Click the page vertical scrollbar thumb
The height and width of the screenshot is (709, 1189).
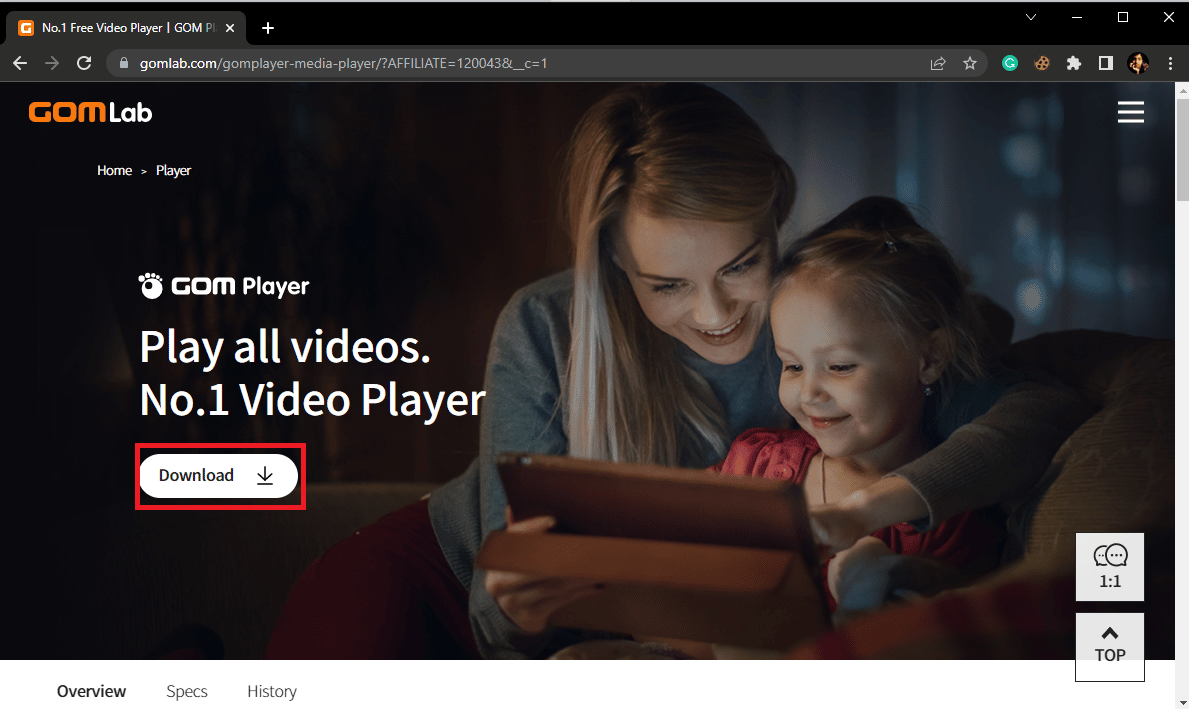coord(1182,149)
